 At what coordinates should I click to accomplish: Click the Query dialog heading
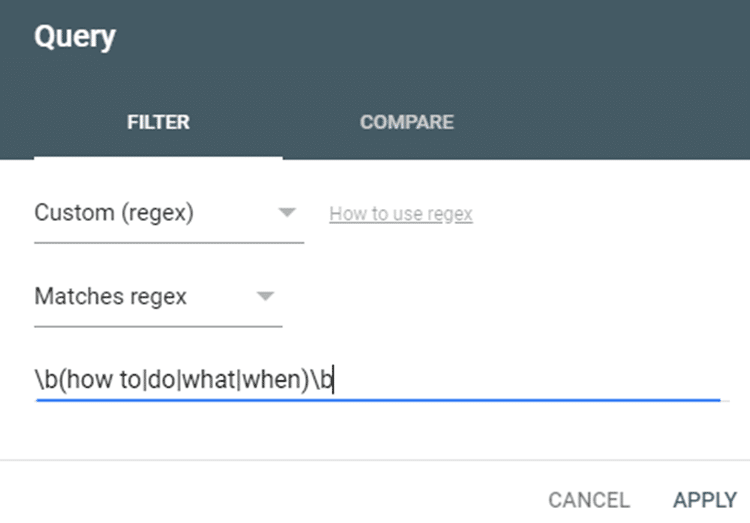(75, 37)
